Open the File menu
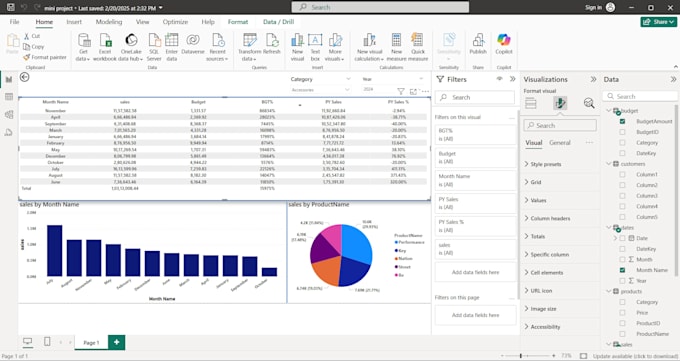Image resolution: width=680 pixels, height=361 pixels. (14, 22)
